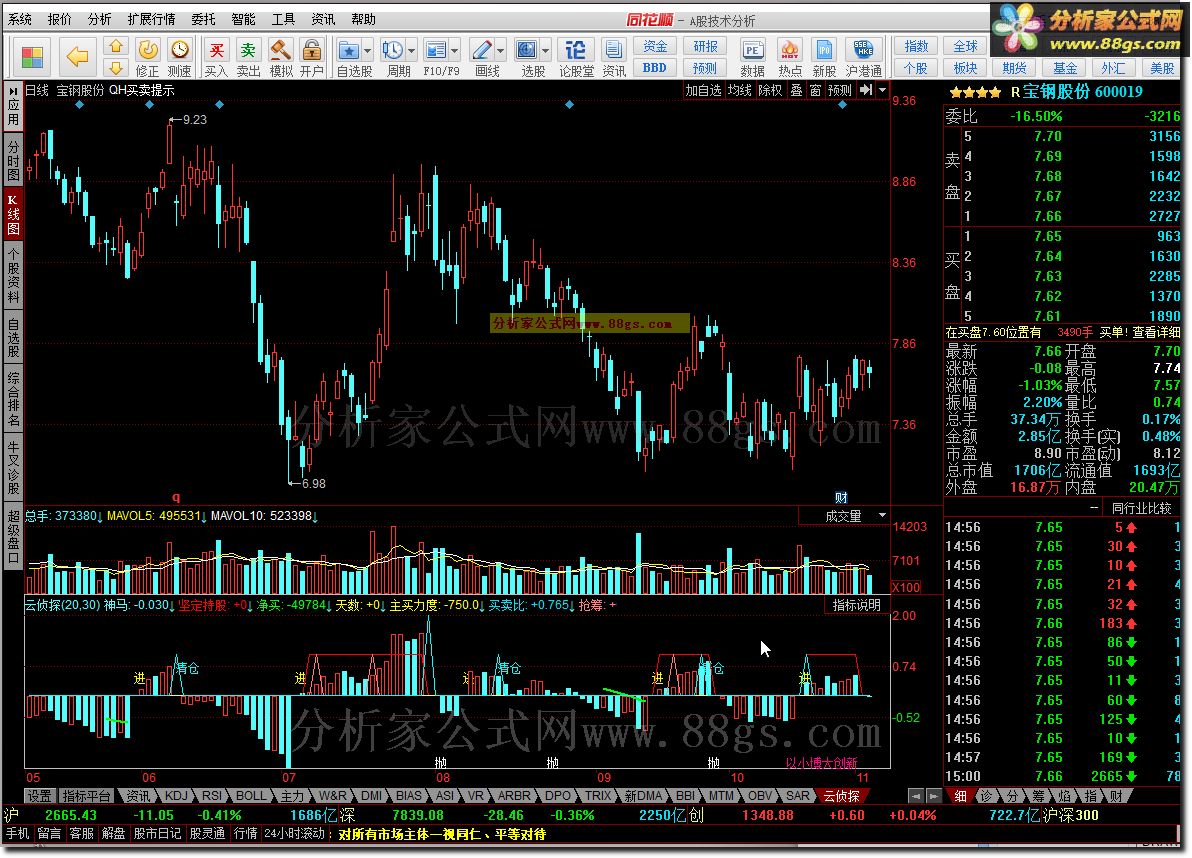Expand the 自选股 dropdown arrow
The height and width of the screenshot is (858, 1192).
coord(368,51)
